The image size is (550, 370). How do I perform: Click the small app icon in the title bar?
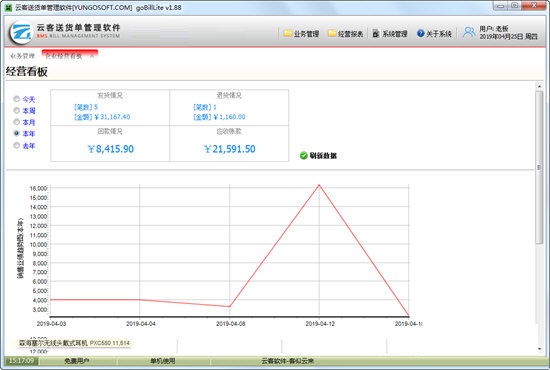click(8, 7)
